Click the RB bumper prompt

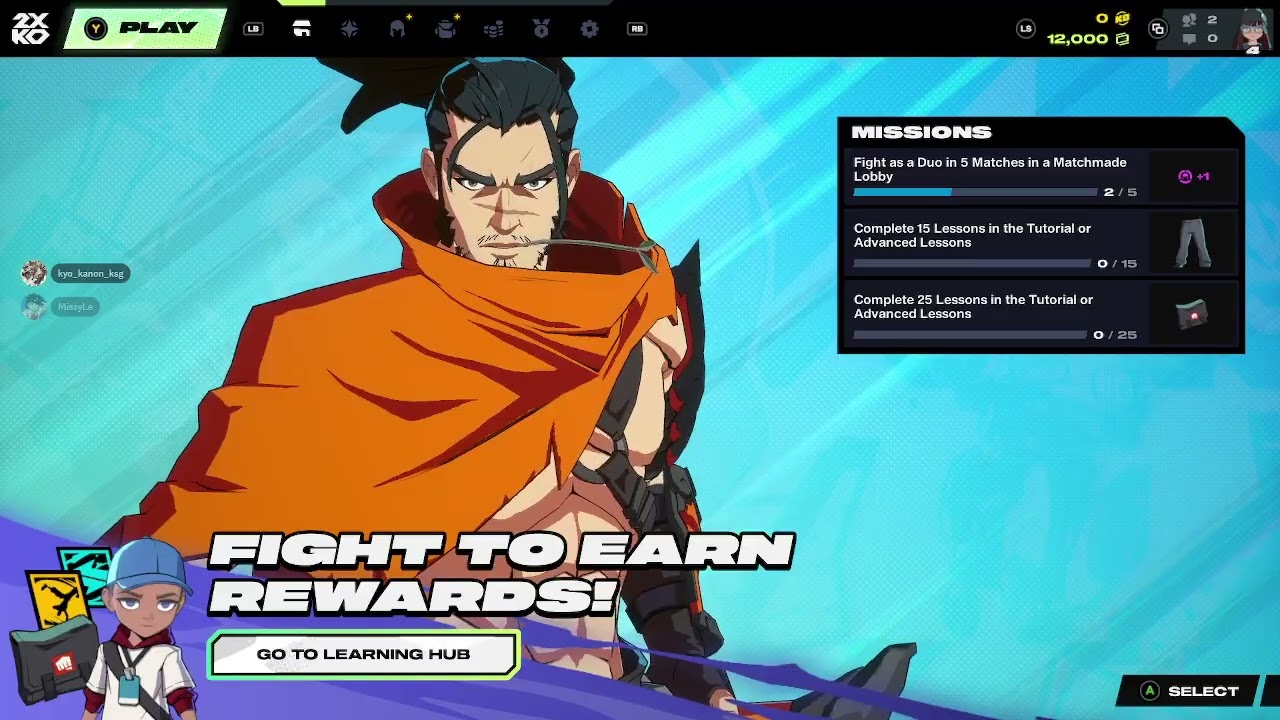[637, 29]
